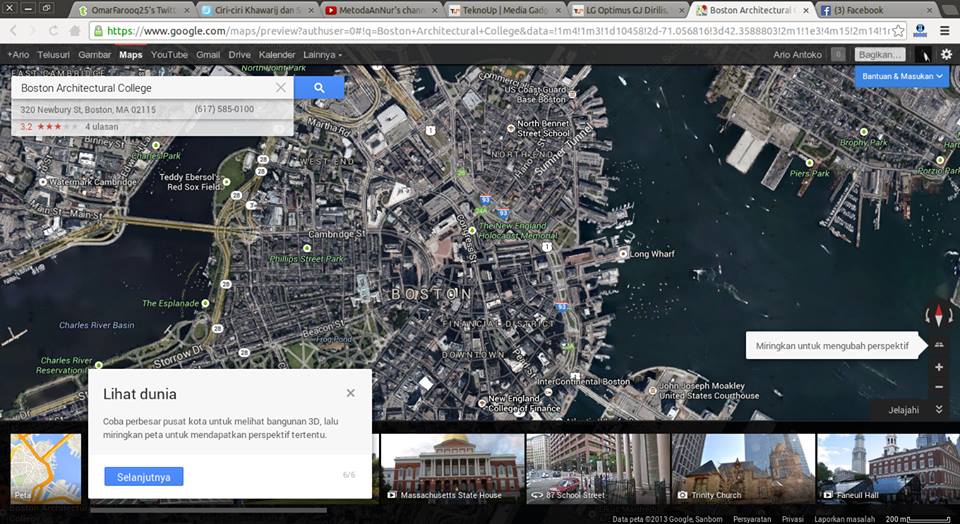Bookmark page with the star icon
The image size is (960, 524).
(898, 31)
